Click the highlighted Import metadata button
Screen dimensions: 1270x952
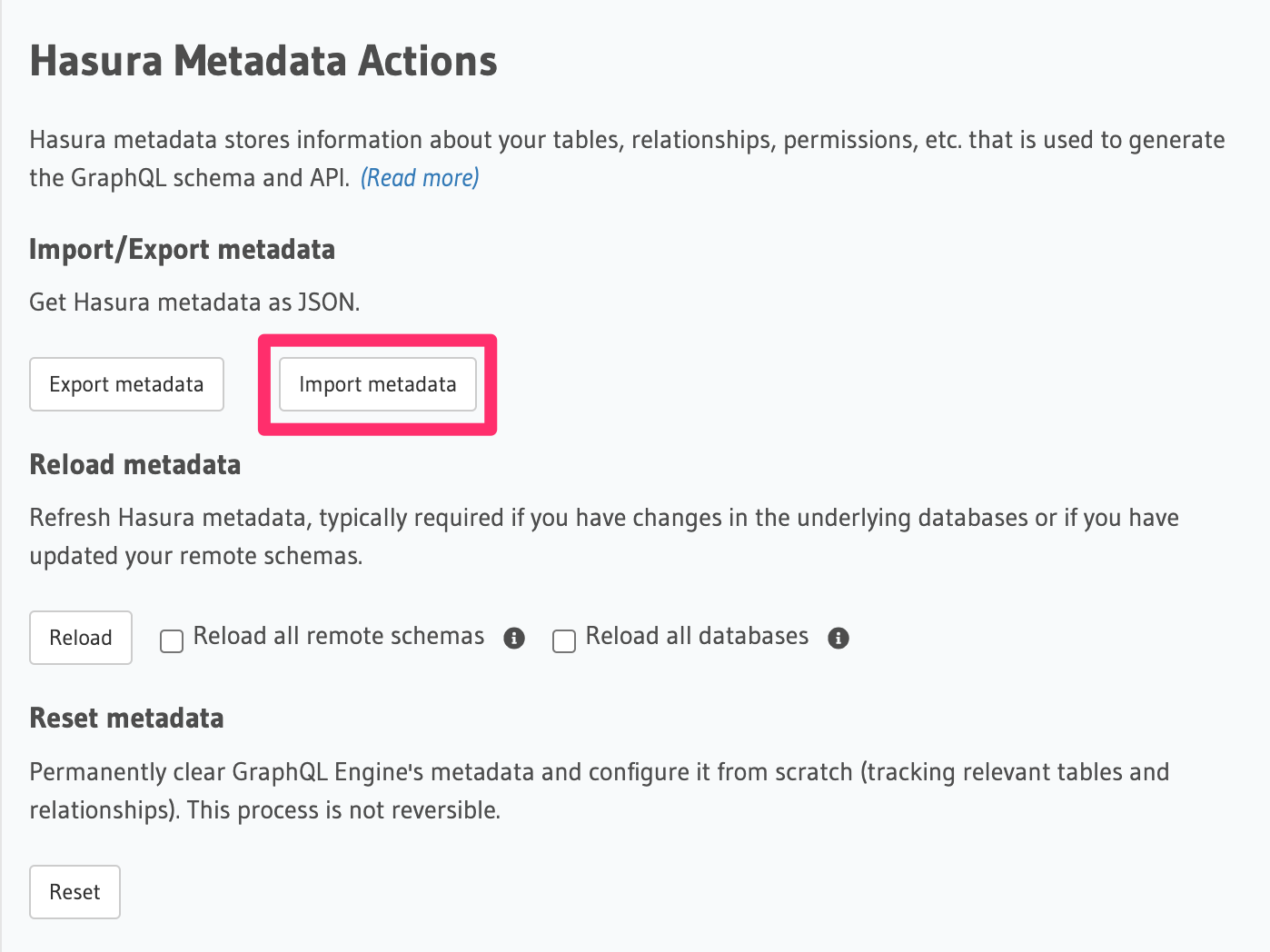(377, 383)
